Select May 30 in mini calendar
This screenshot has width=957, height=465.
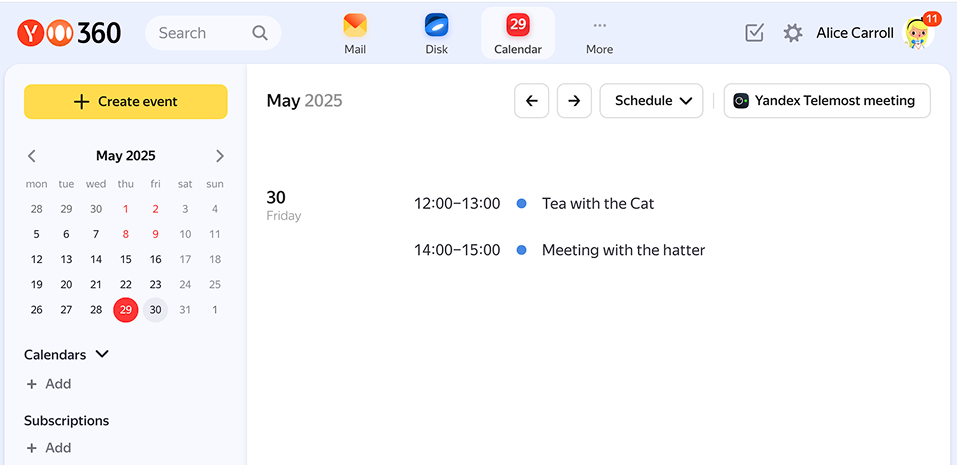[155, 310]
